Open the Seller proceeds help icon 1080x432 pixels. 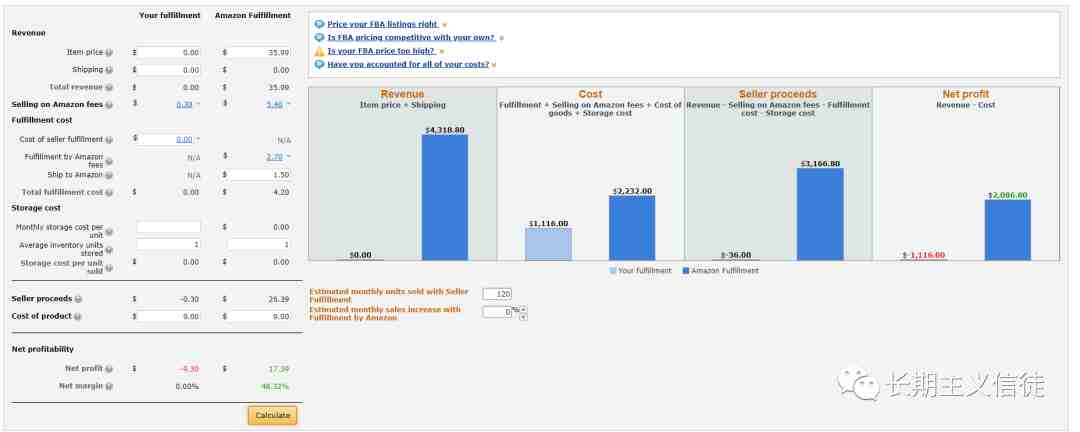click(78, 299)
